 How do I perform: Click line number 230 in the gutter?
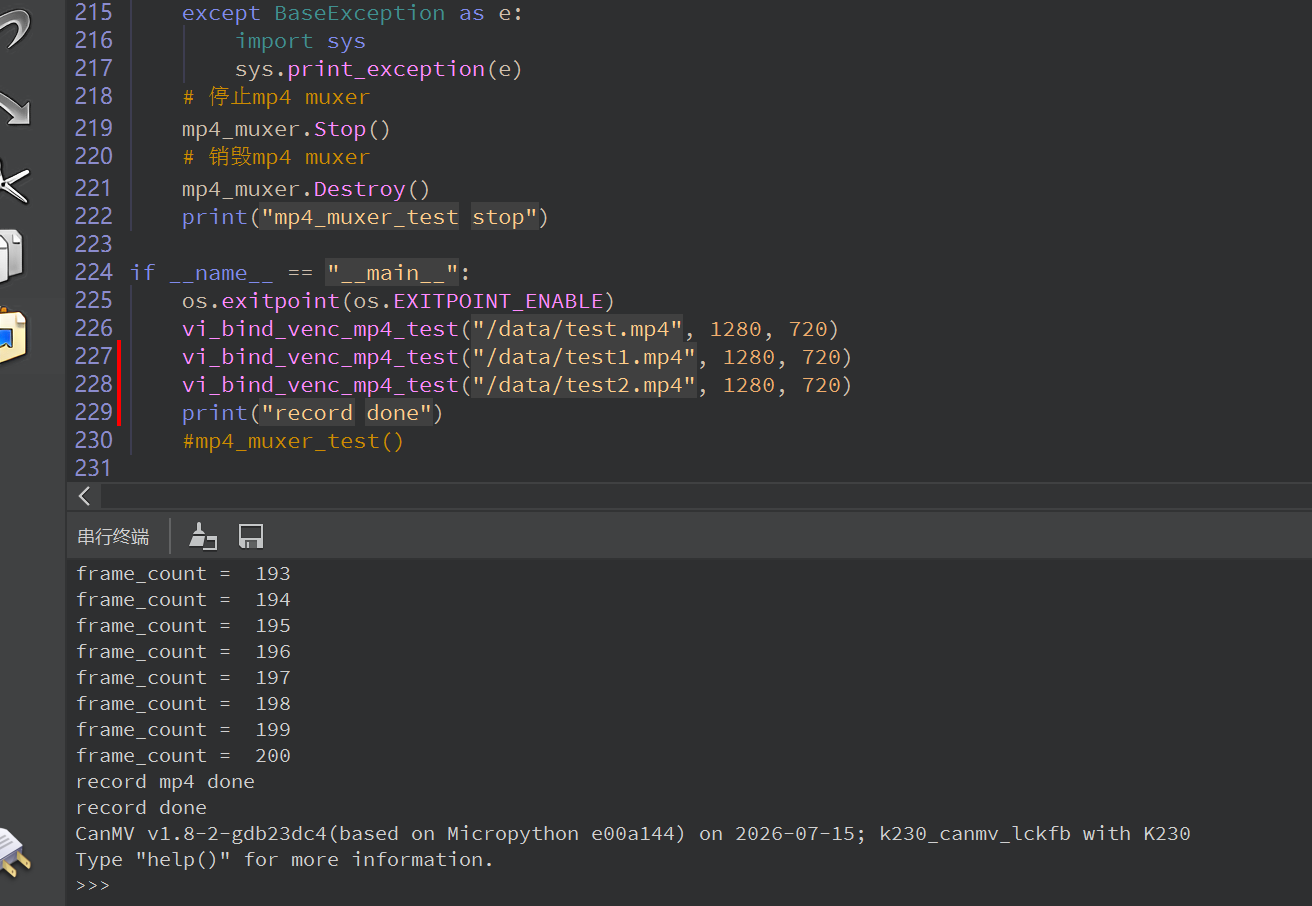pos(94,440)
